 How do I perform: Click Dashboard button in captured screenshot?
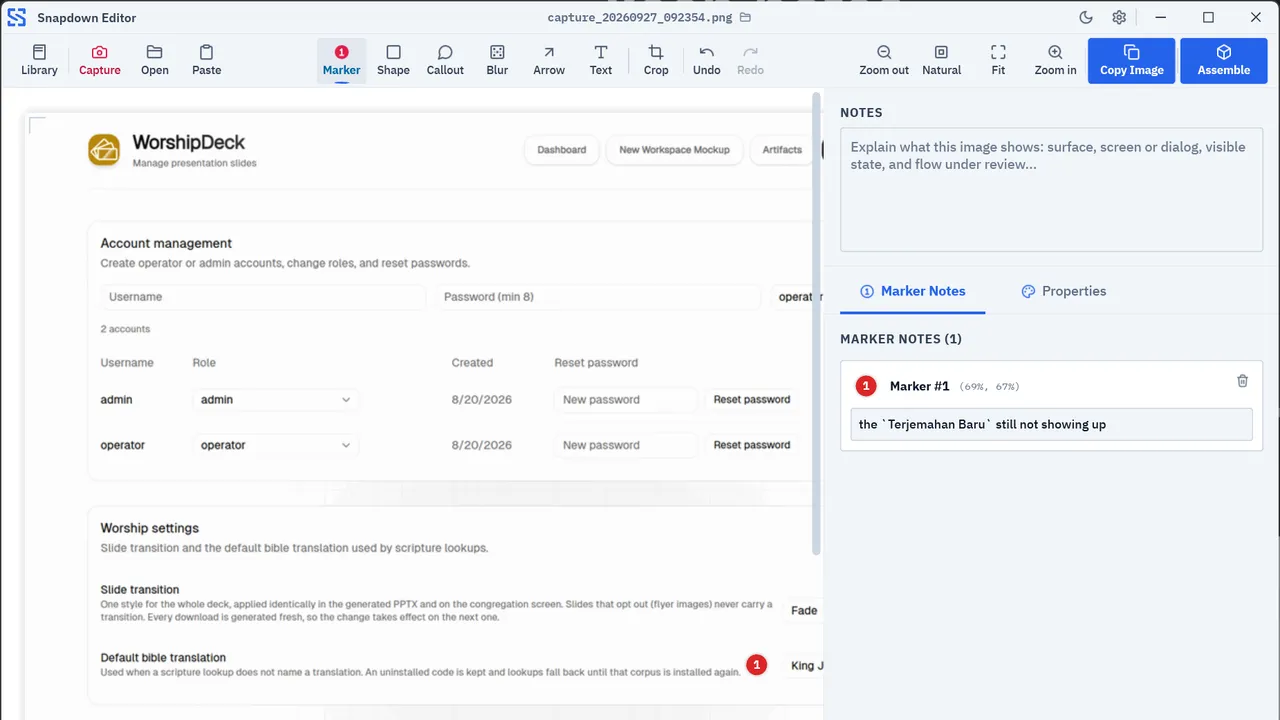click(x=562, y=150)
